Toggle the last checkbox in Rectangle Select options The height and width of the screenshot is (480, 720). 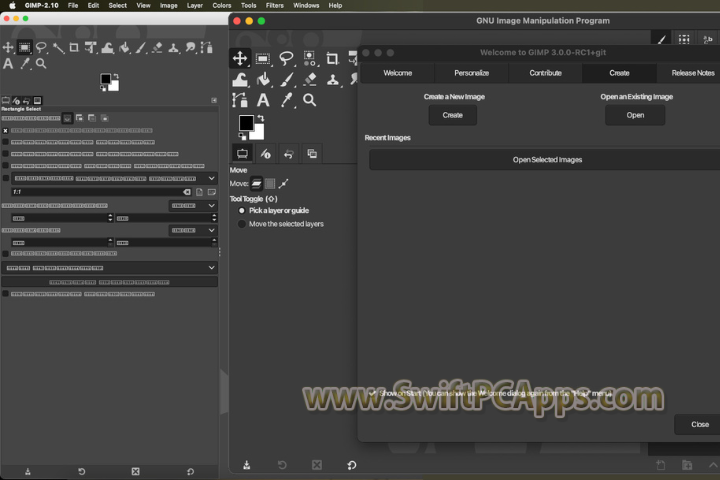point(6,294)
